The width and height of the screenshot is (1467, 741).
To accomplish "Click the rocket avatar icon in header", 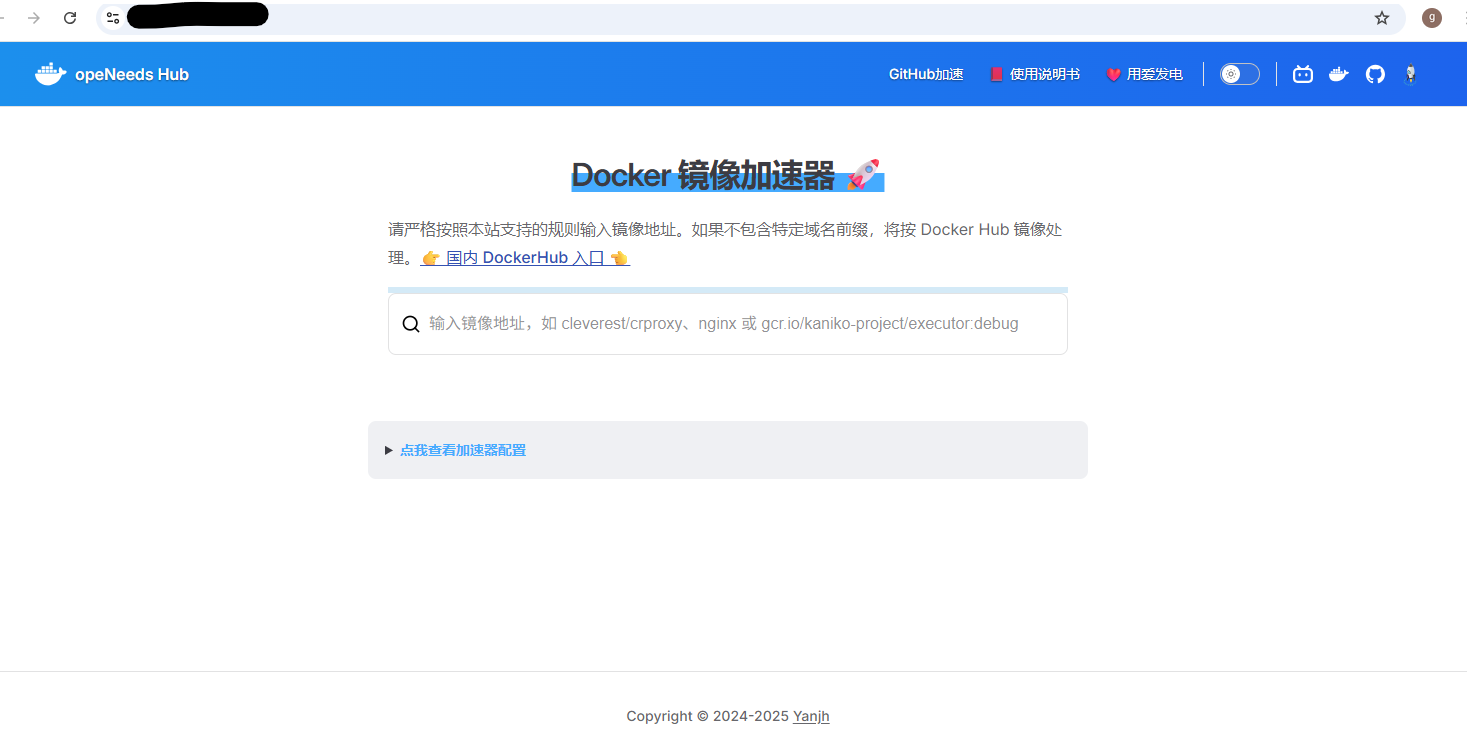I will coord(1410,74).
